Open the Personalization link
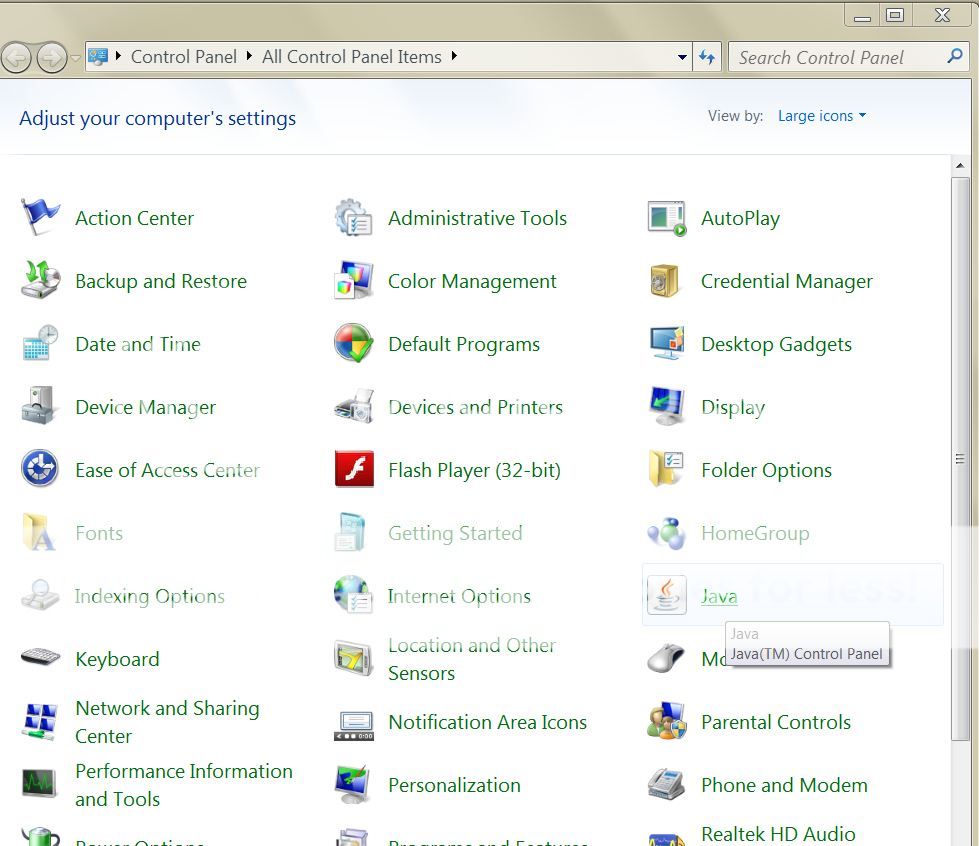 tap(454, 785)
